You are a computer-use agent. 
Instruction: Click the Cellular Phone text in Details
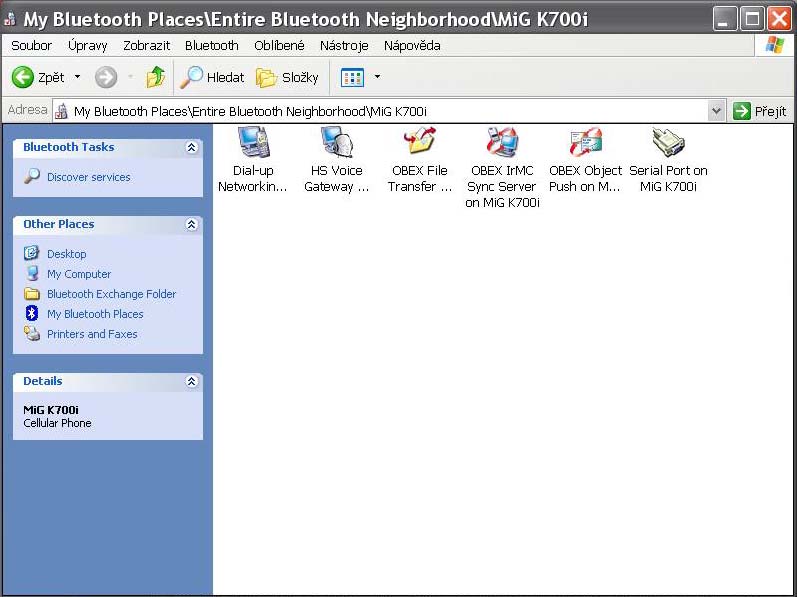57,423
